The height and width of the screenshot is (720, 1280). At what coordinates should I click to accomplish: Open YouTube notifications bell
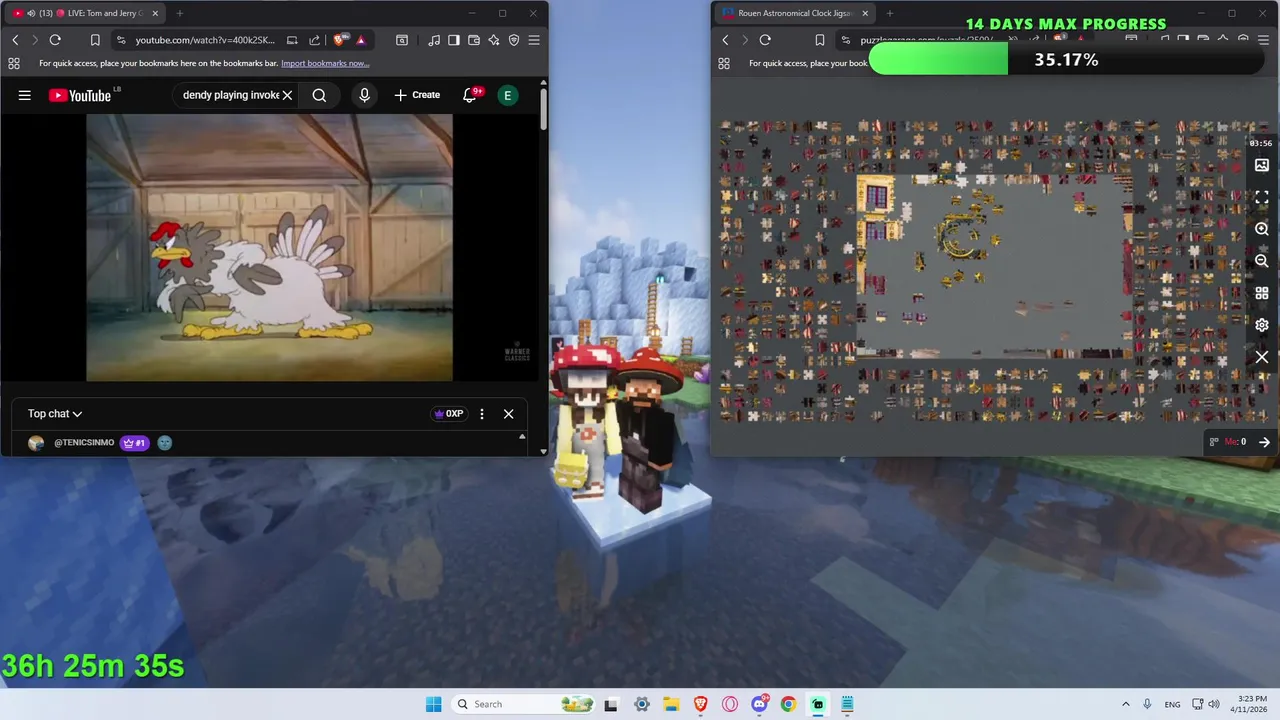pos(470,95)
